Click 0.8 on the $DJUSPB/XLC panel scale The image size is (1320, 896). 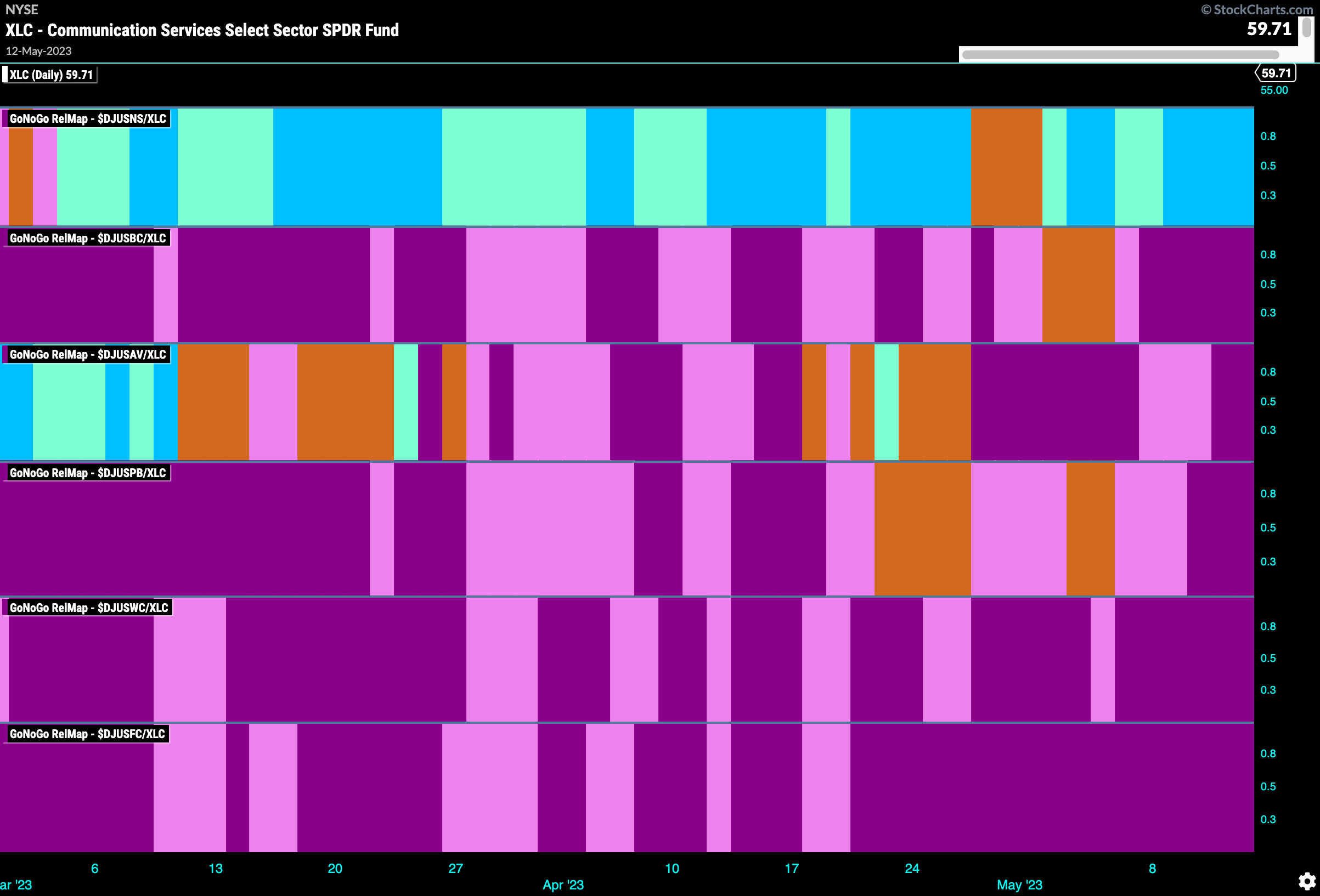click(1268, 494)
